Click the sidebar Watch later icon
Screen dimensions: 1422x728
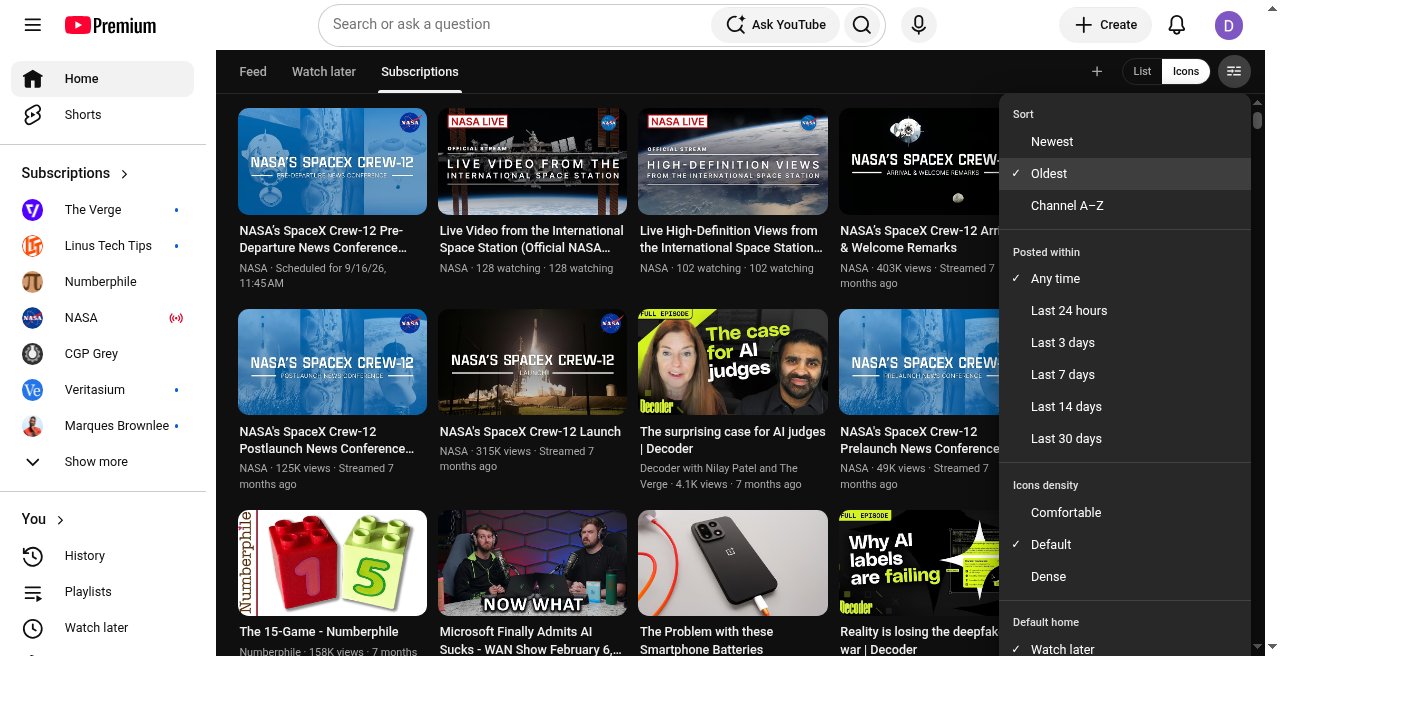click(x=33, y=628)
